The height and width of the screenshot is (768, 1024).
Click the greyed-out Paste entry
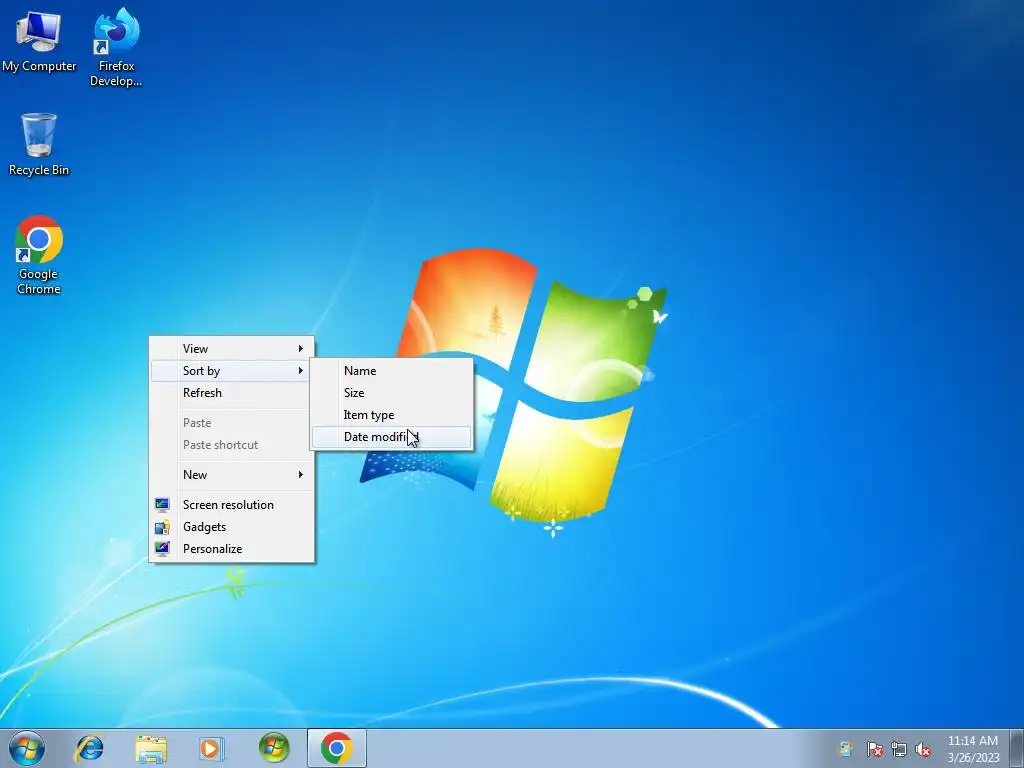(x=231, y=423)
